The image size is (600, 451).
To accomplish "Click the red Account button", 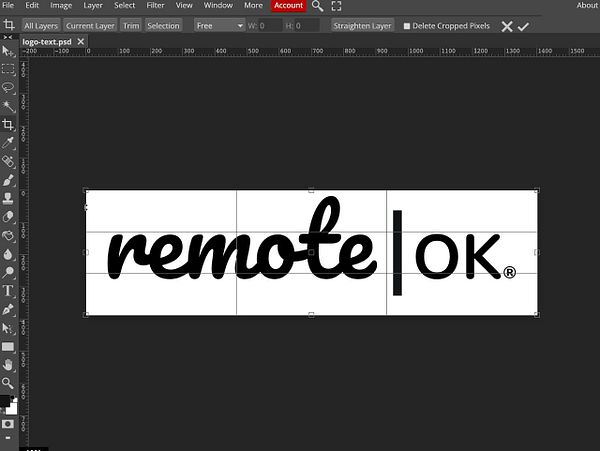I will pos(289,5).
